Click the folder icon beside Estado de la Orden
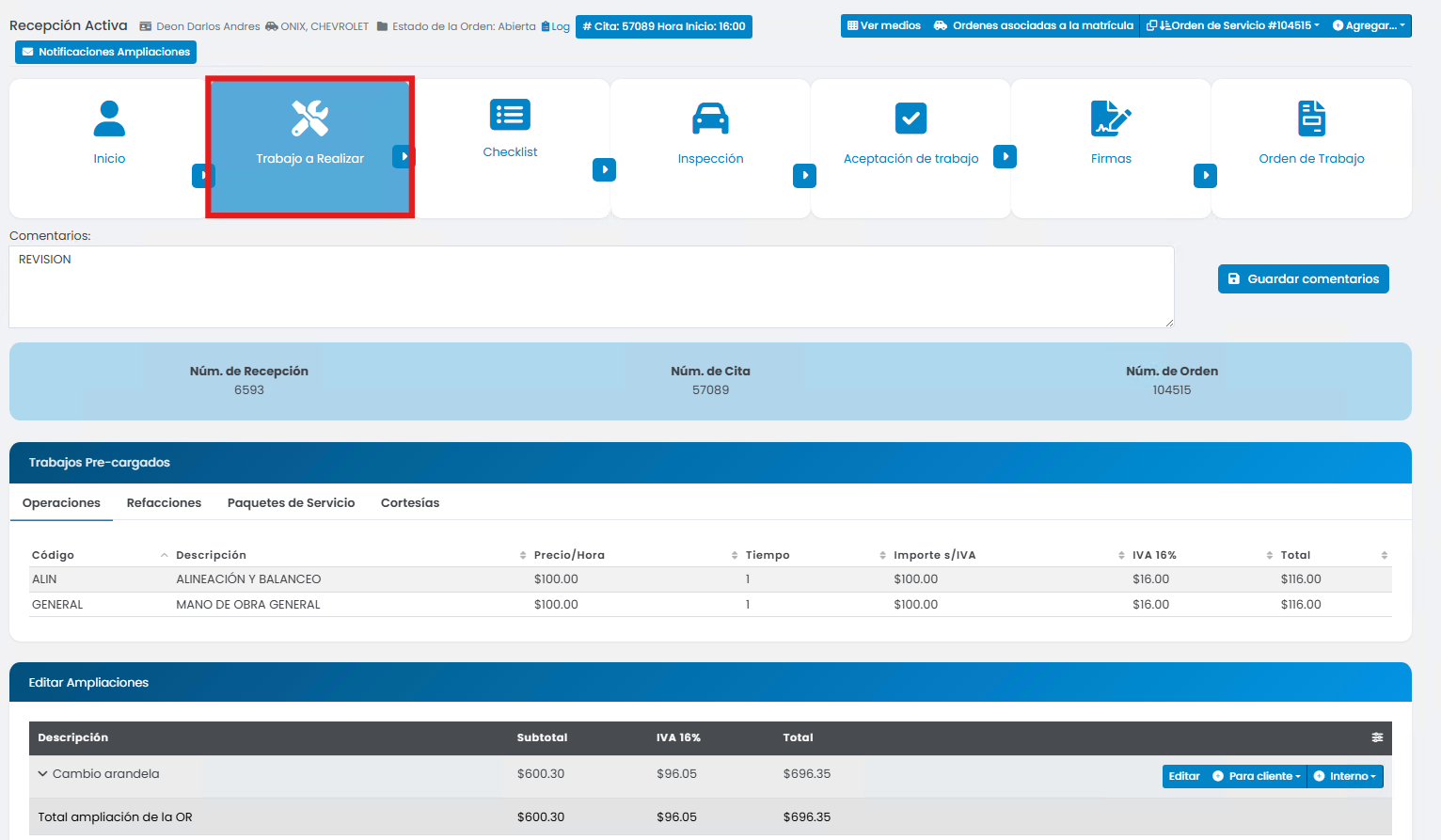1441x840 pixels. coord(382,26)
